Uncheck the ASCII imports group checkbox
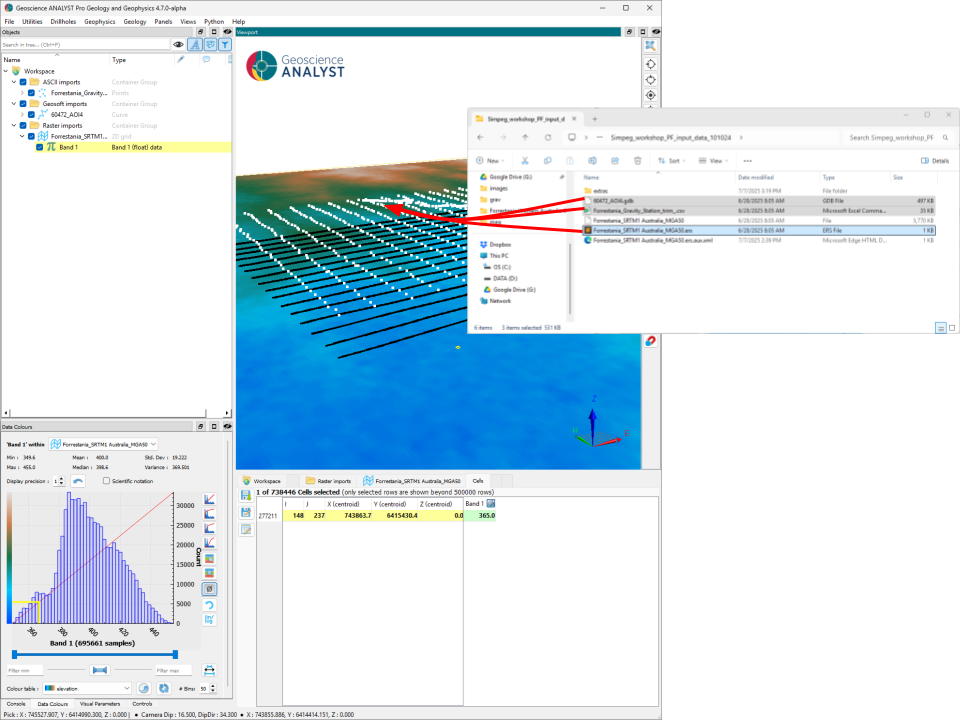This screenshot has width=960, height=720. (22, 82)
